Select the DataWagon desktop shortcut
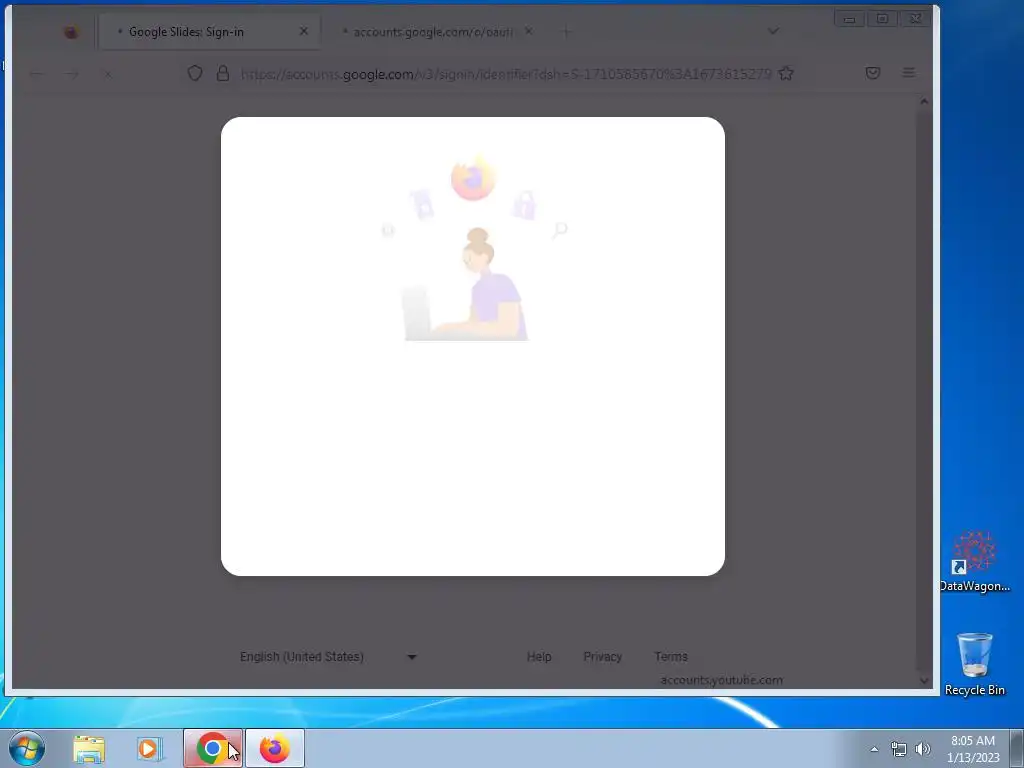This screenshot has height=768, width=1024. 974,562
